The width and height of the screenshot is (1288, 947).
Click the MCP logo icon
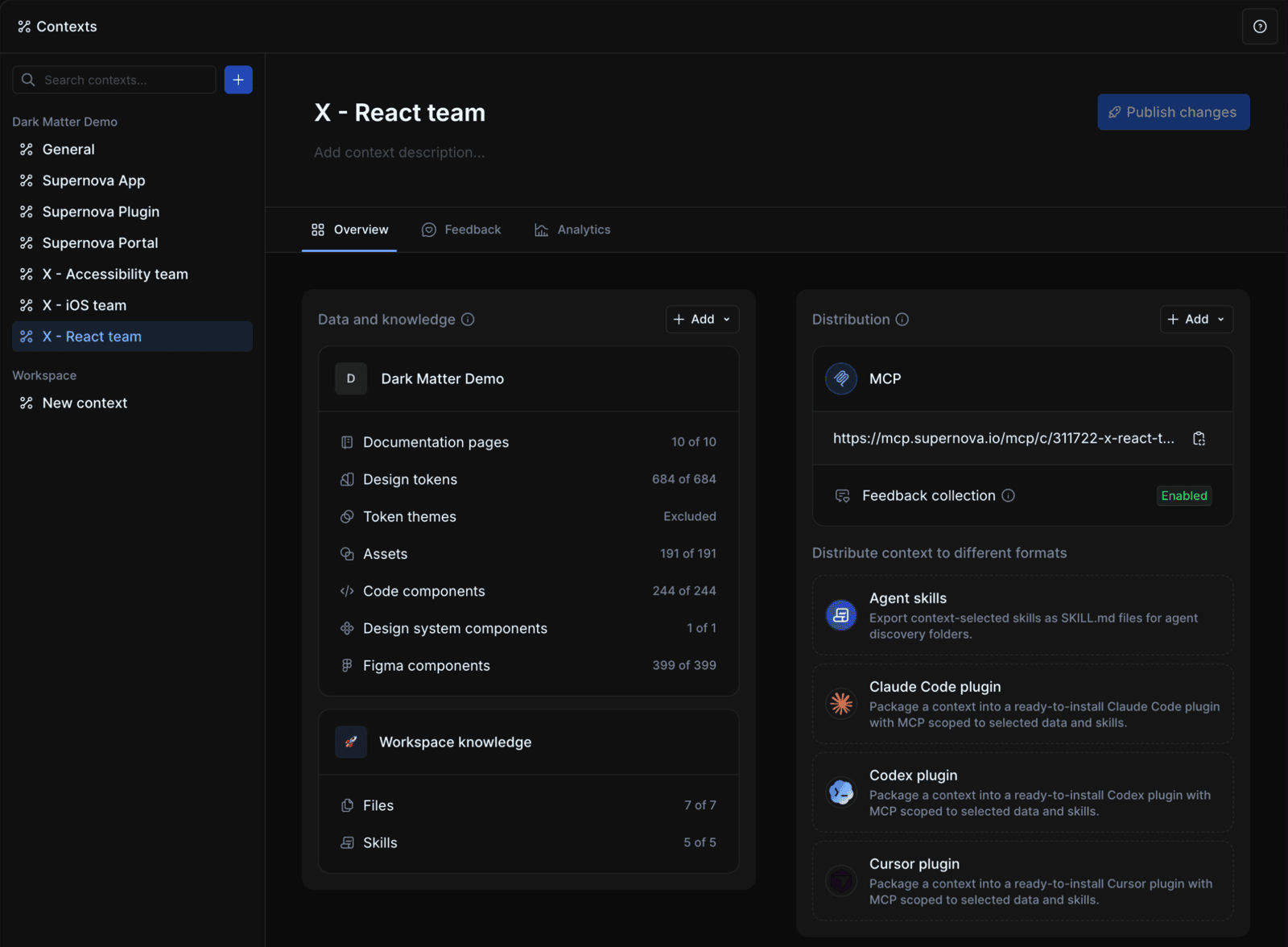841,378
